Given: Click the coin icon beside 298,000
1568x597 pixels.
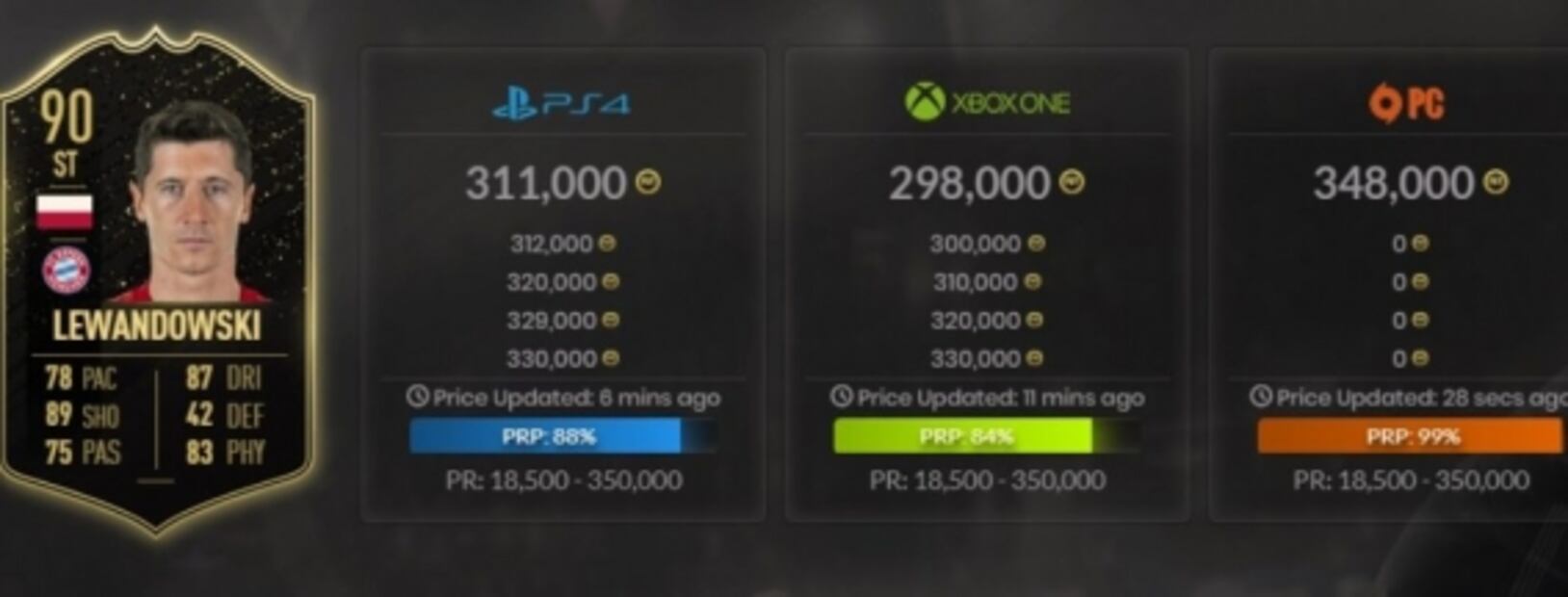Looking at the screenshot, I should pos(1071,181).
